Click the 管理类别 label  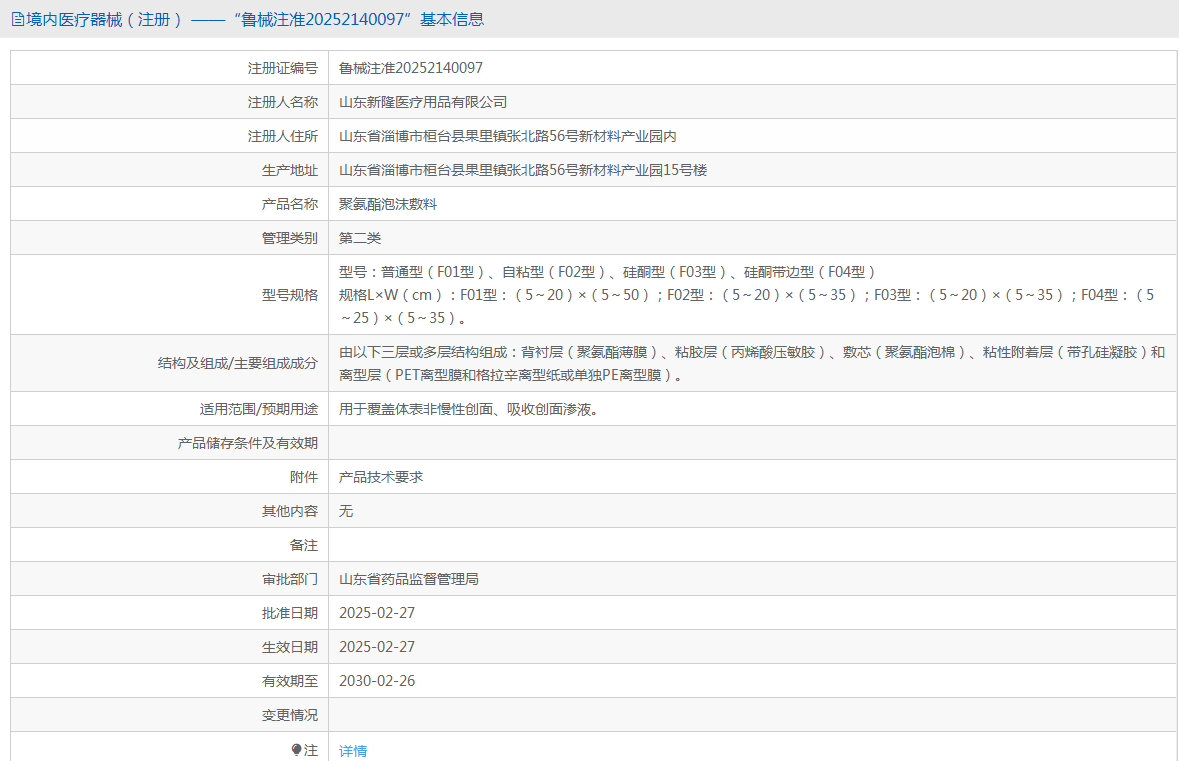289,238
